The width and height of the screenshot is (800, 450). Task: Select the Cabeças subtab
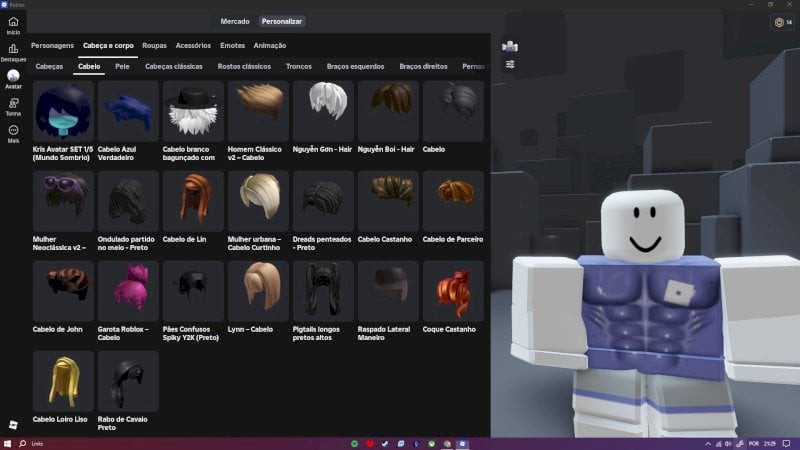[x=49, y=66]
